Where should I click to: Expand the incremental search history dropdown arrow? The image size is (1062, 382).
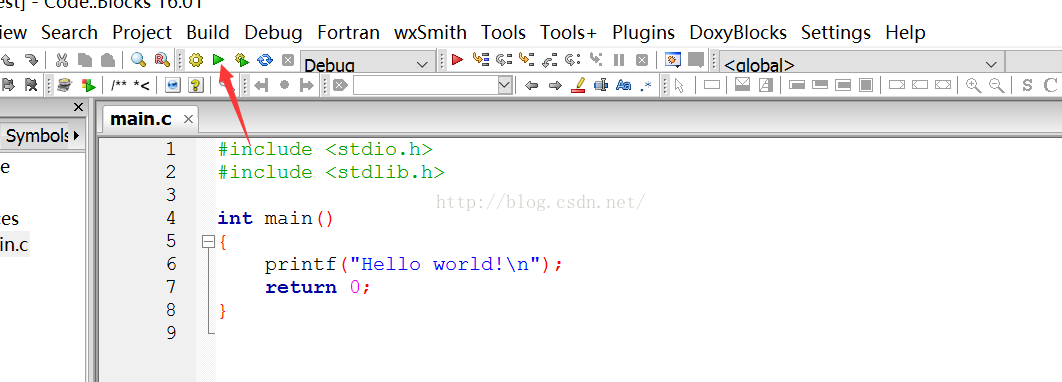(505, 85)
